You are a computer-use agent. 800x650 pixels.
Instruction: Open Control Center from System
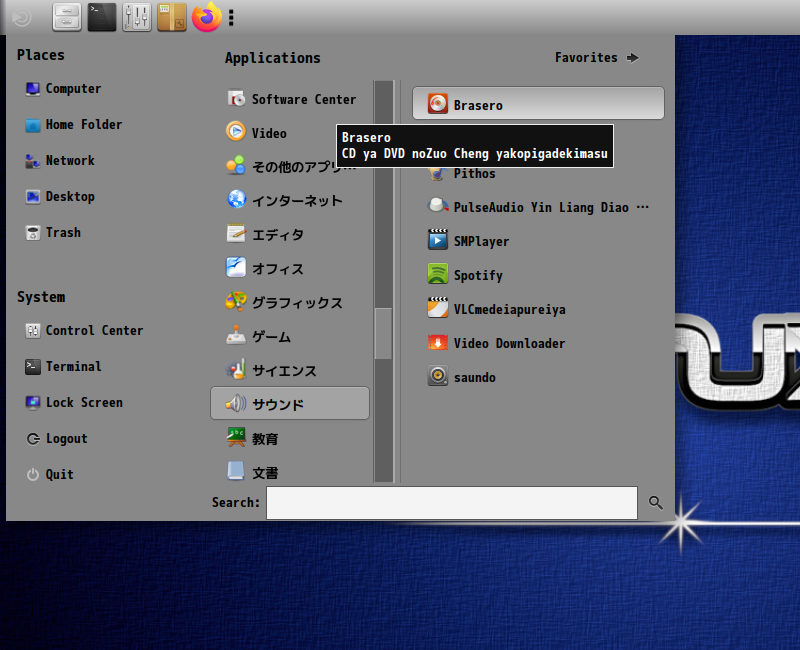(x=84, y=331)
